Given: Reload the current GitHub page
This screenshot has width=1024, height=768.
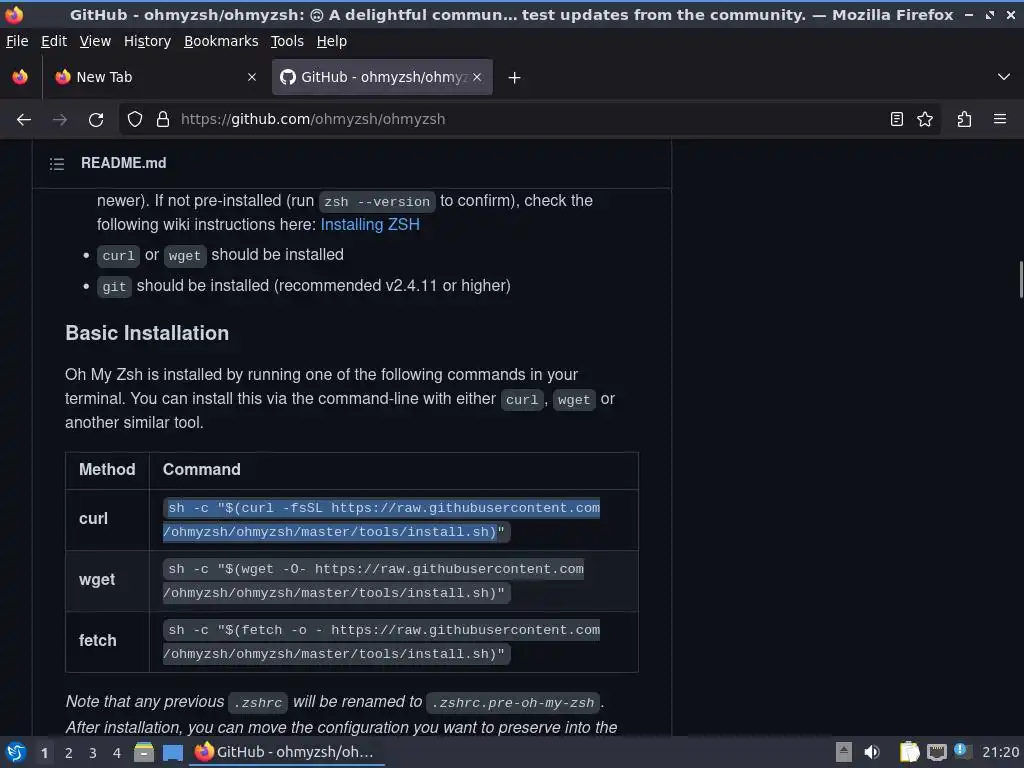Looking at the screenshot, I should point(96,120).
